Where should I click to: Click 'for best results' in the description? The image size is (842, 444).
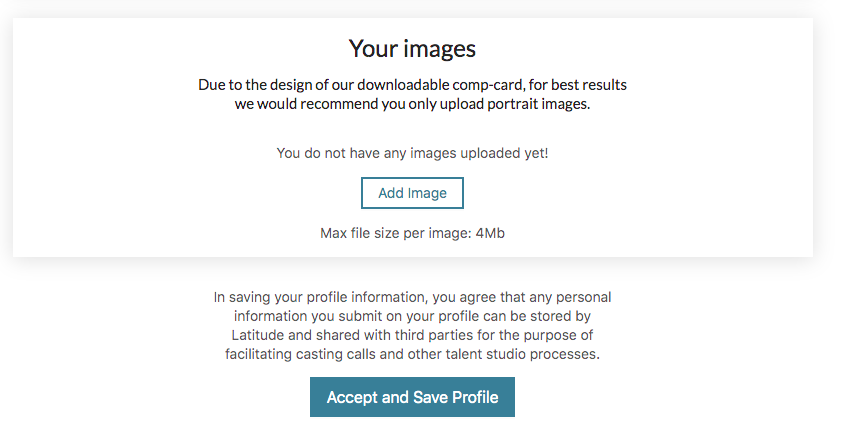click(x=577, y=85)
